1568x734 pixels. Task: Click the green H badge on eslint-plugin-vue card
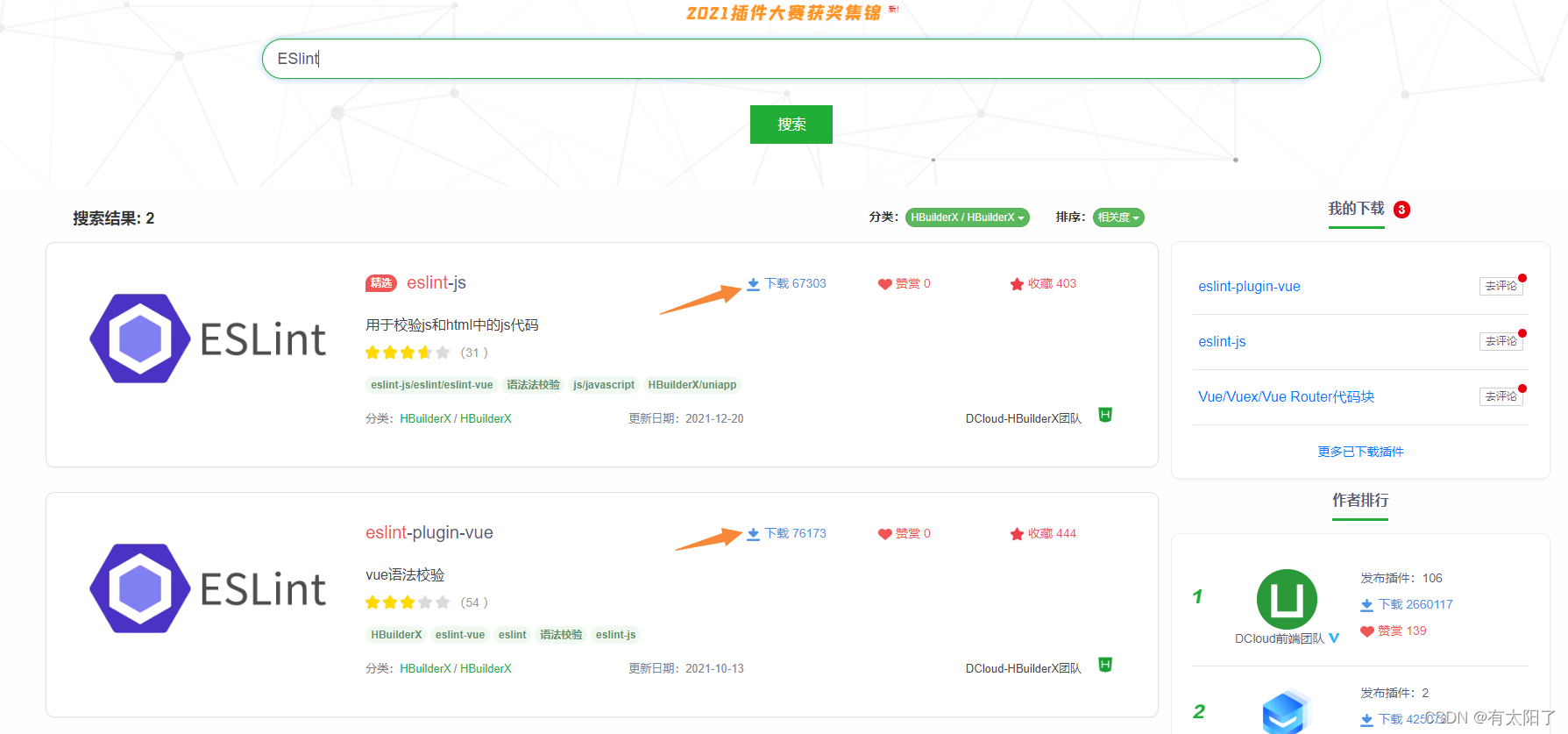tap(1105, 665)
